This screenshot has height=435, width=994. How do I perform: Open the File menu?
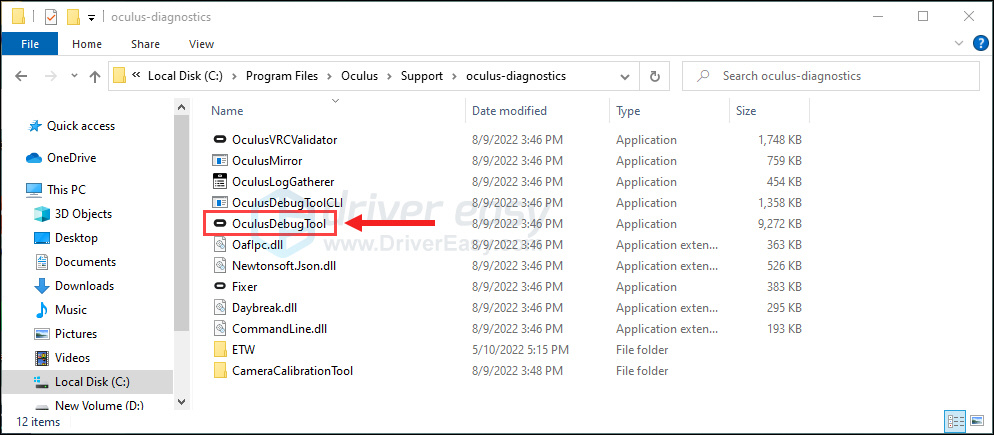[30, 44]
